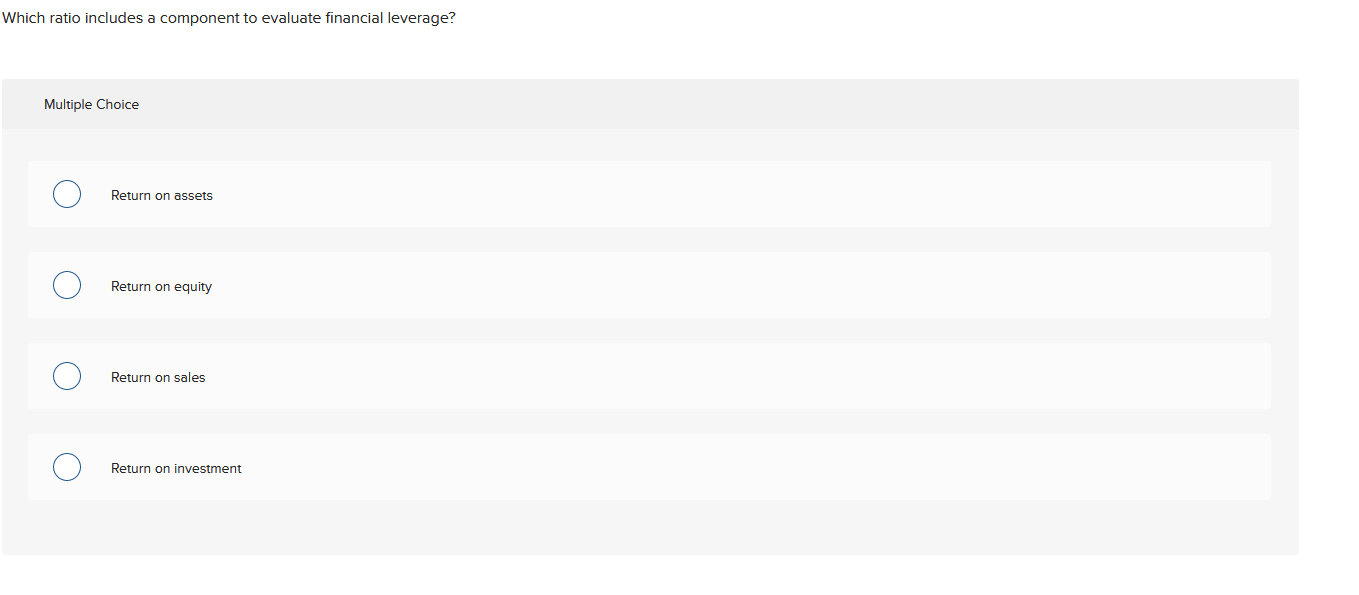Select the Return on equity radio button
Viewport: 1359px width, 595px height.
(x=66, y=285)
